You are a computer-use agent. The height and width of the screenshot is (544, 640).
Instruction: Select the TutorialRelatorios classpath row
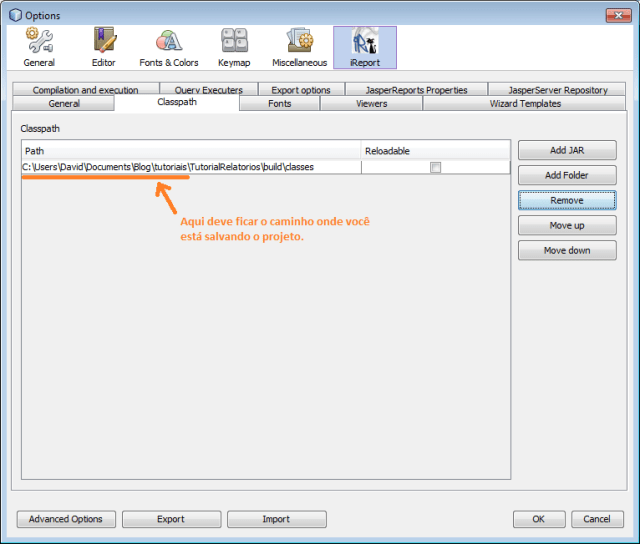(x=190, y=167)
